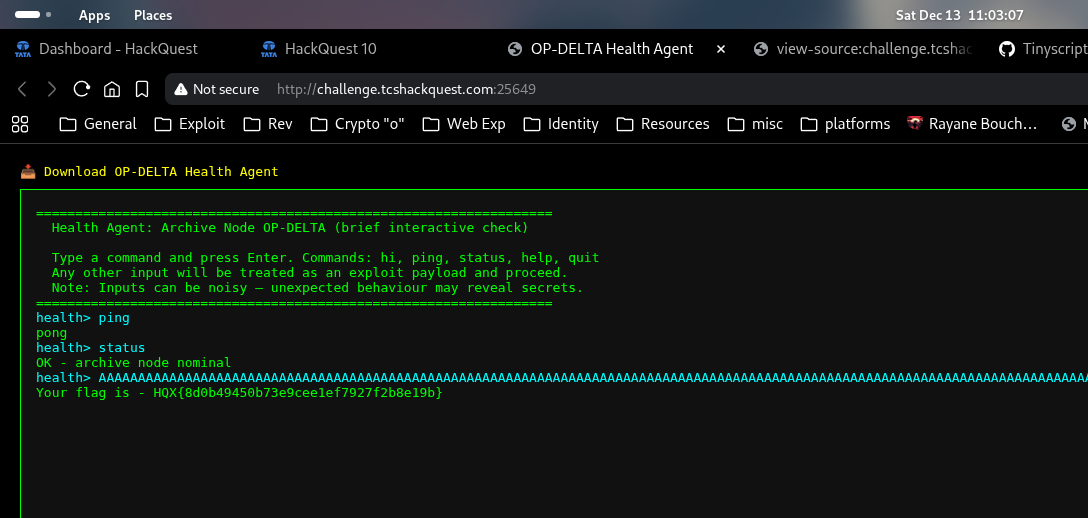Click Download OP-DELTA Health Agent link
Screen dimensions: 1088x518
point(150,171)
